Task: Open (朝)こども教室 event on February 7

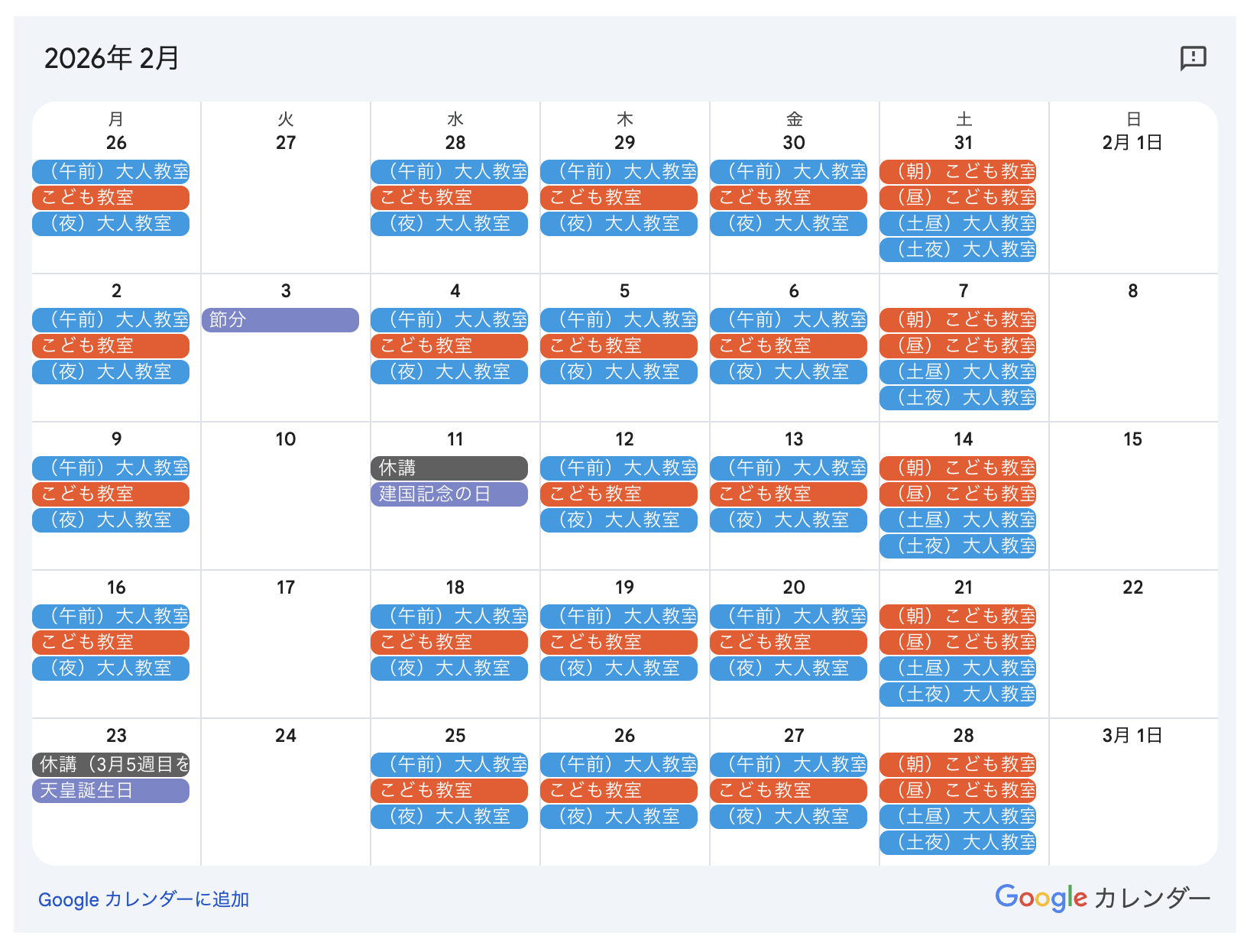Action: (x=957, y=320)
